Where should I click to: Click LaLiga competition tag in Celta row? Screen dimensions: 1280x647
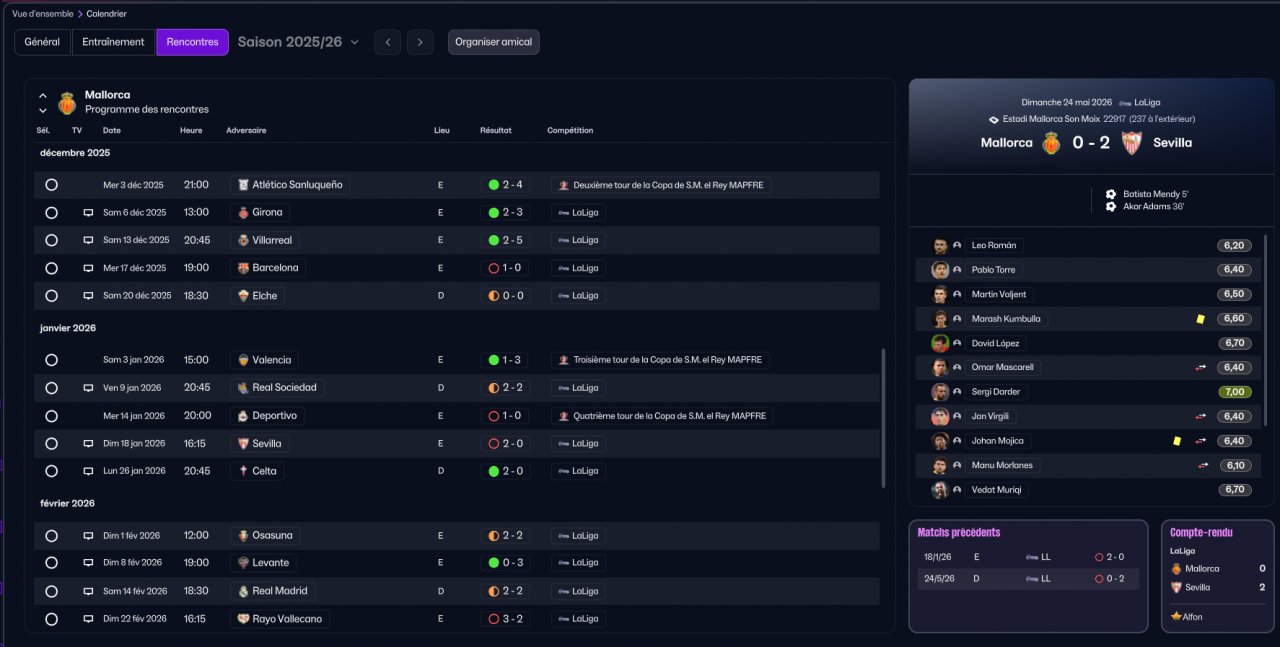578,471
